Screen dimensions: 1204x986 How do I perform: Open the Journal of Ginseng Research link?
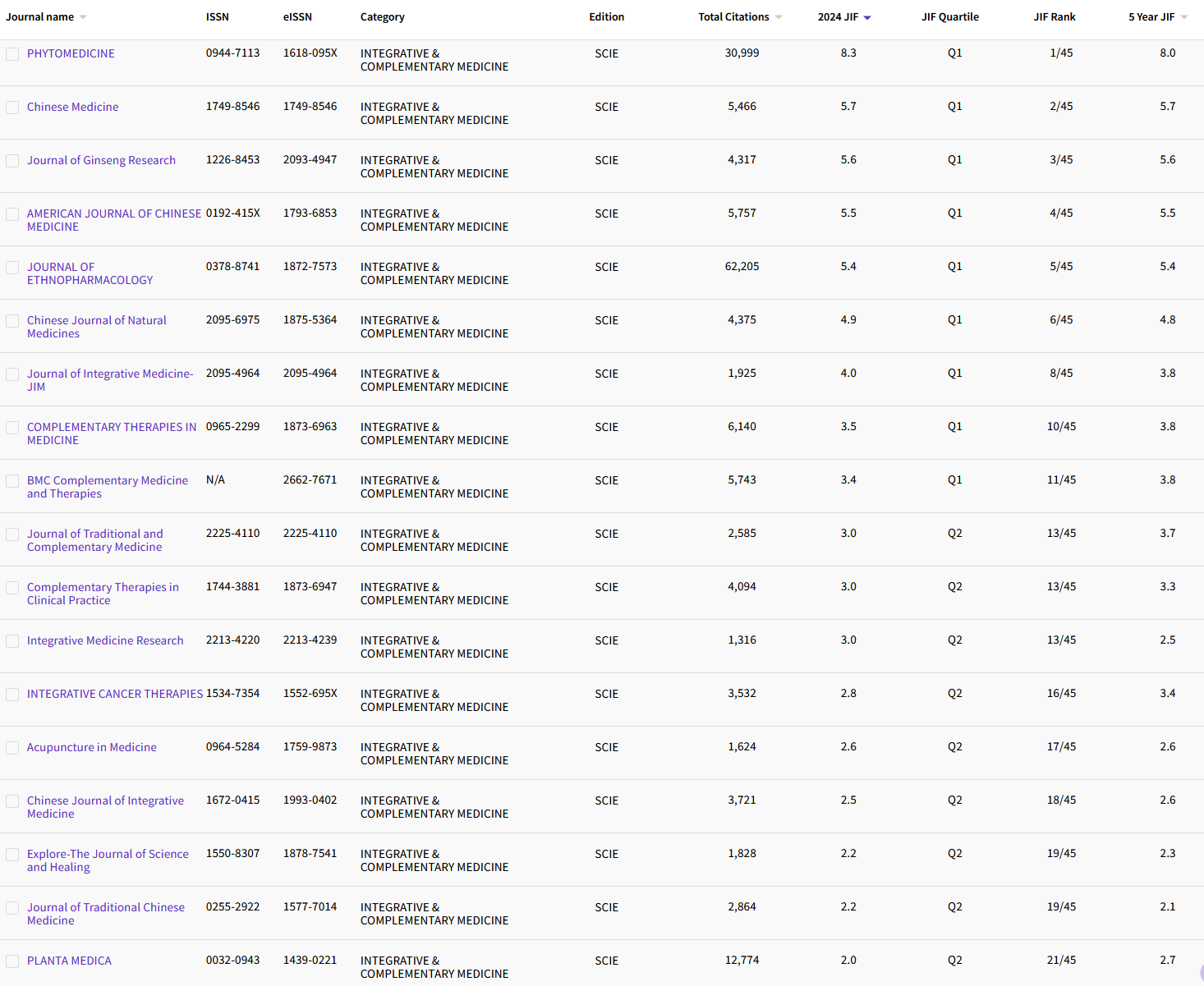[x=101, y=160]
